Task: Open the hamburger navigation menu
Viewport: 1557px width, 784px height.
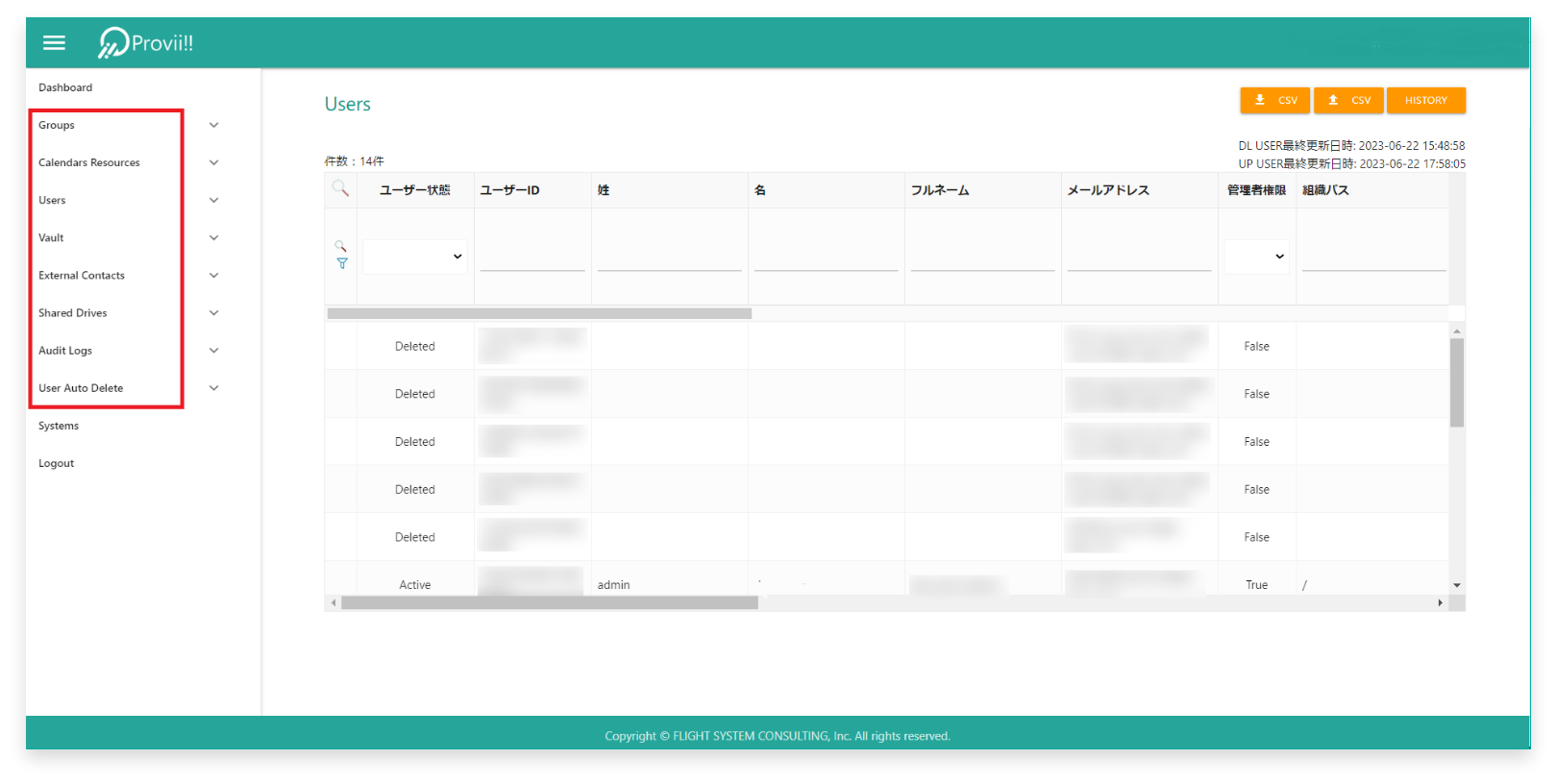Action: tap(54, 42)
